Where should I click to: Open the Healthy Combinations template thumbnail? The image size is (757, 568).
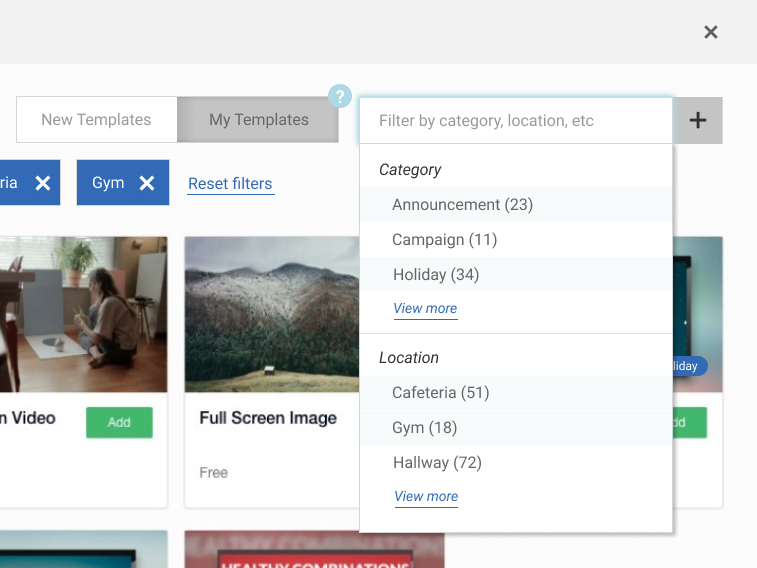pyautogui.click(x=314, y=549)
